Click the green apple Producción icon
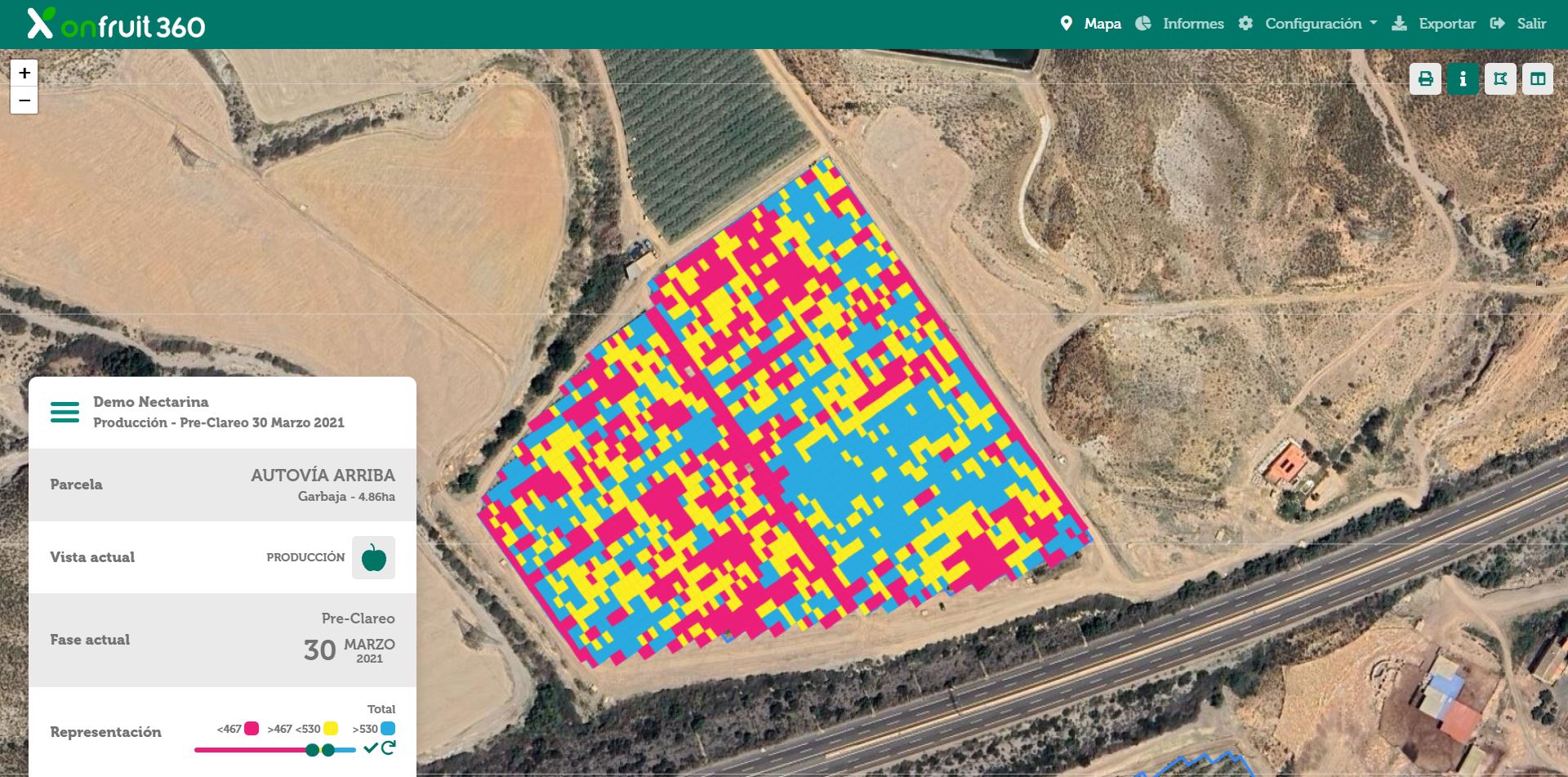This screenshot has width=1568, height=777. tap(373, 557)
